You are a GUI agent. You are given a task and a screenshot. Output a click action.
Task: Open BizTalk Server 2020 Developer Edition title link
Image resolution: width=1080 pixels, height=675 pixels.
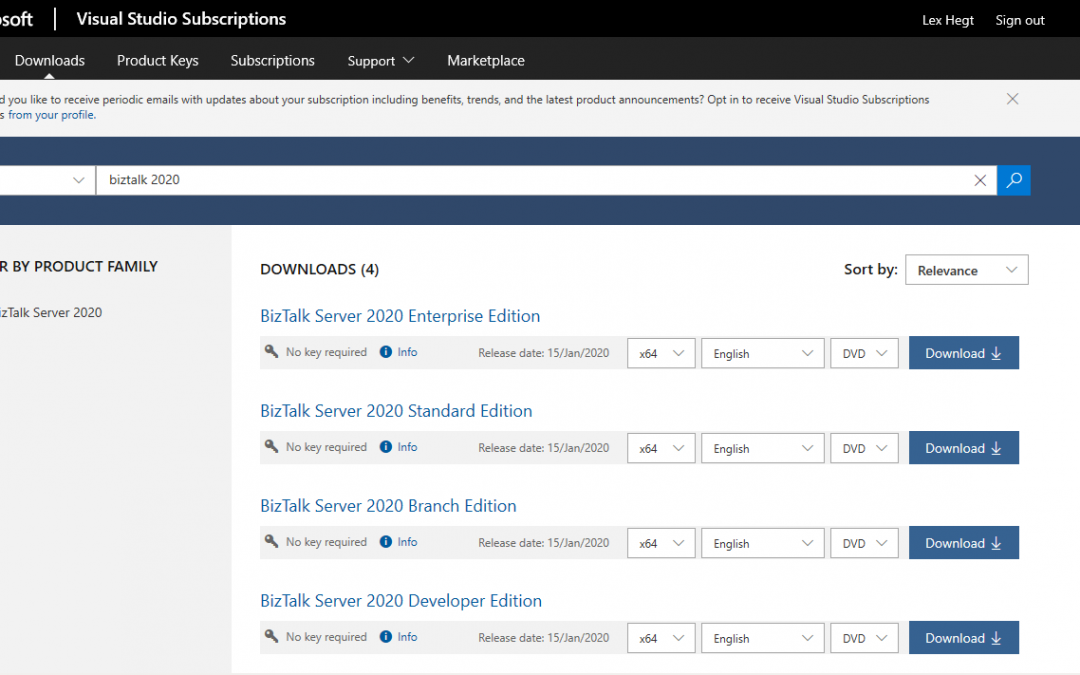(401, 601)
